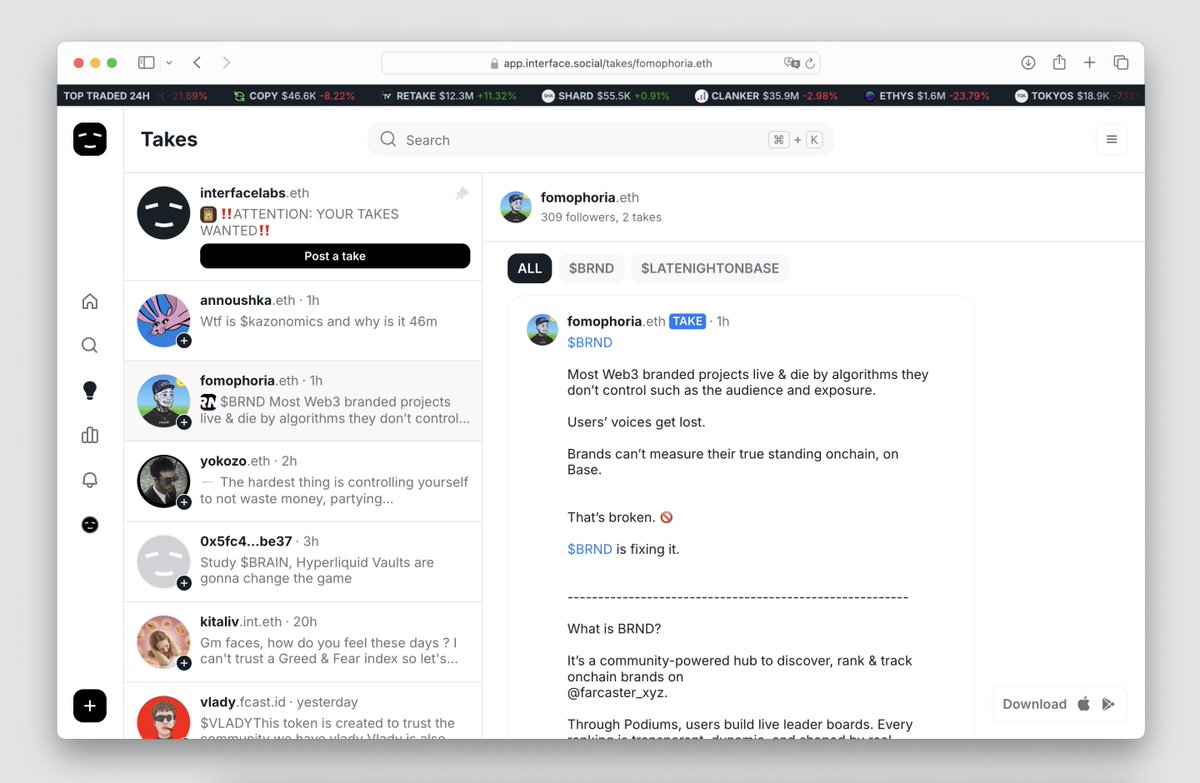Click the TOP TRADED 24H label
Image resolution: width=1200 pixels, height=783 pixels.
point(107,96)
